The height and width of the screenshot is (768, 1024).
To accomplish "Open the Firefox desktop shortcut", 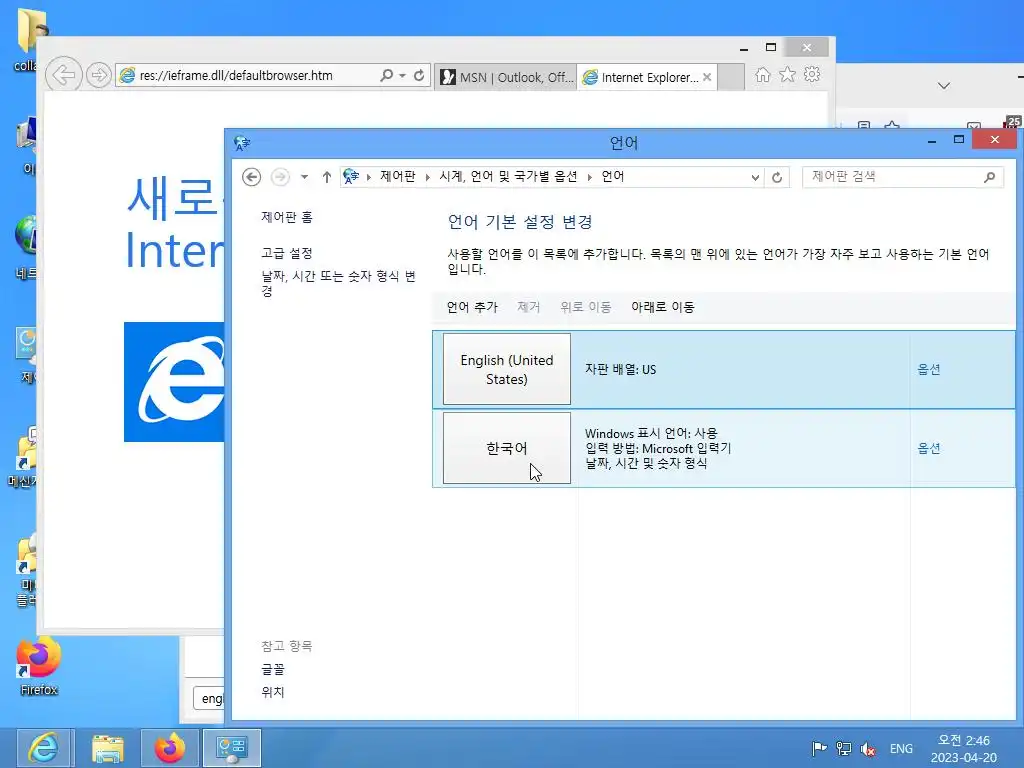I will click(39, 665).
